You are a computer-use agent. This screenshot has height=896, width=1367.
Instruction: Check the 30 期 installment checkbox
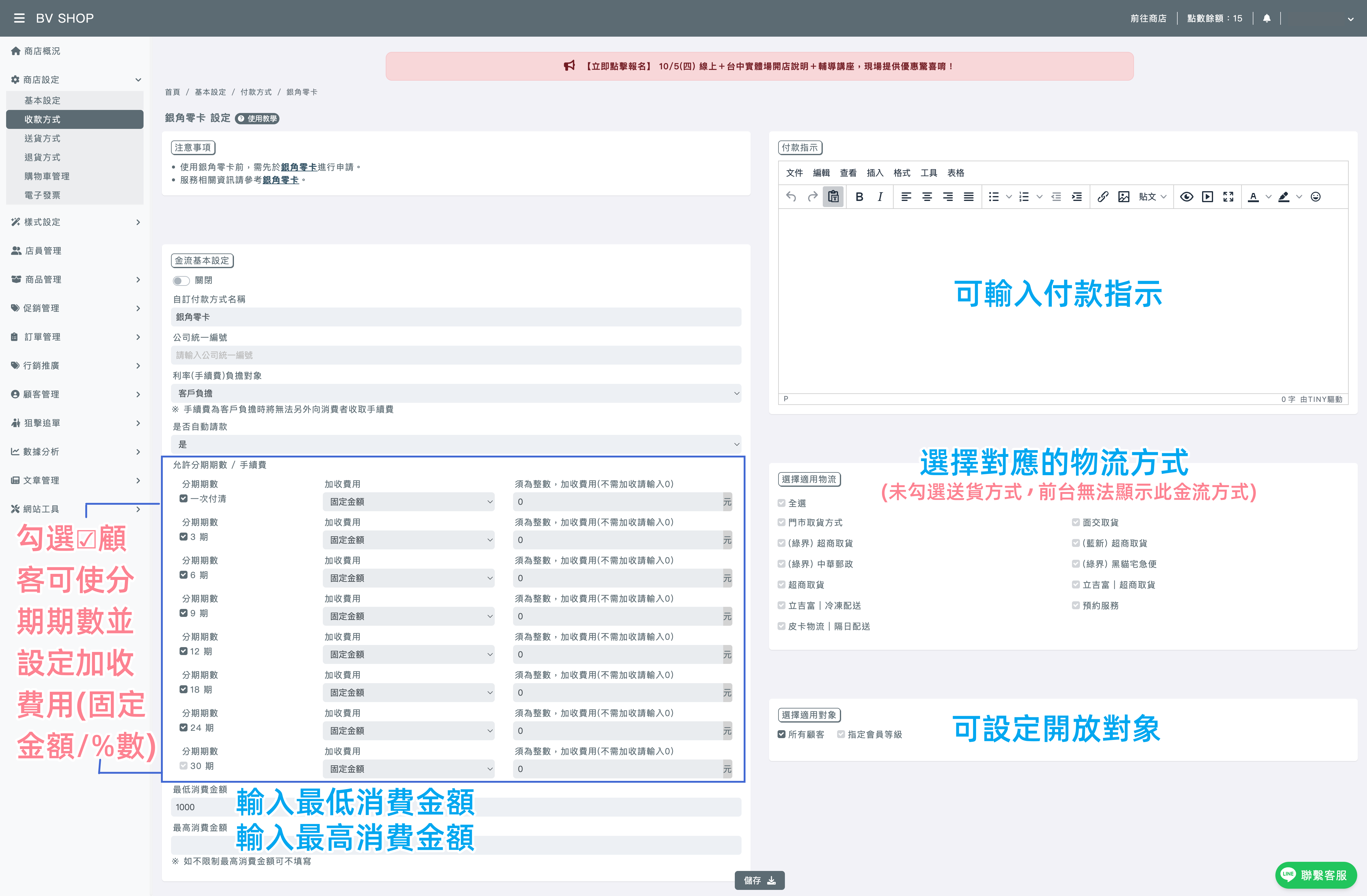[x=184, y=766]
